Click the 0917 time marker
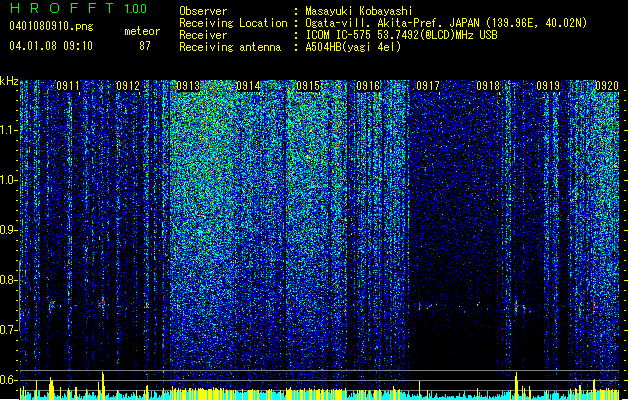This screenshot has width=629, height=400. 428,86
